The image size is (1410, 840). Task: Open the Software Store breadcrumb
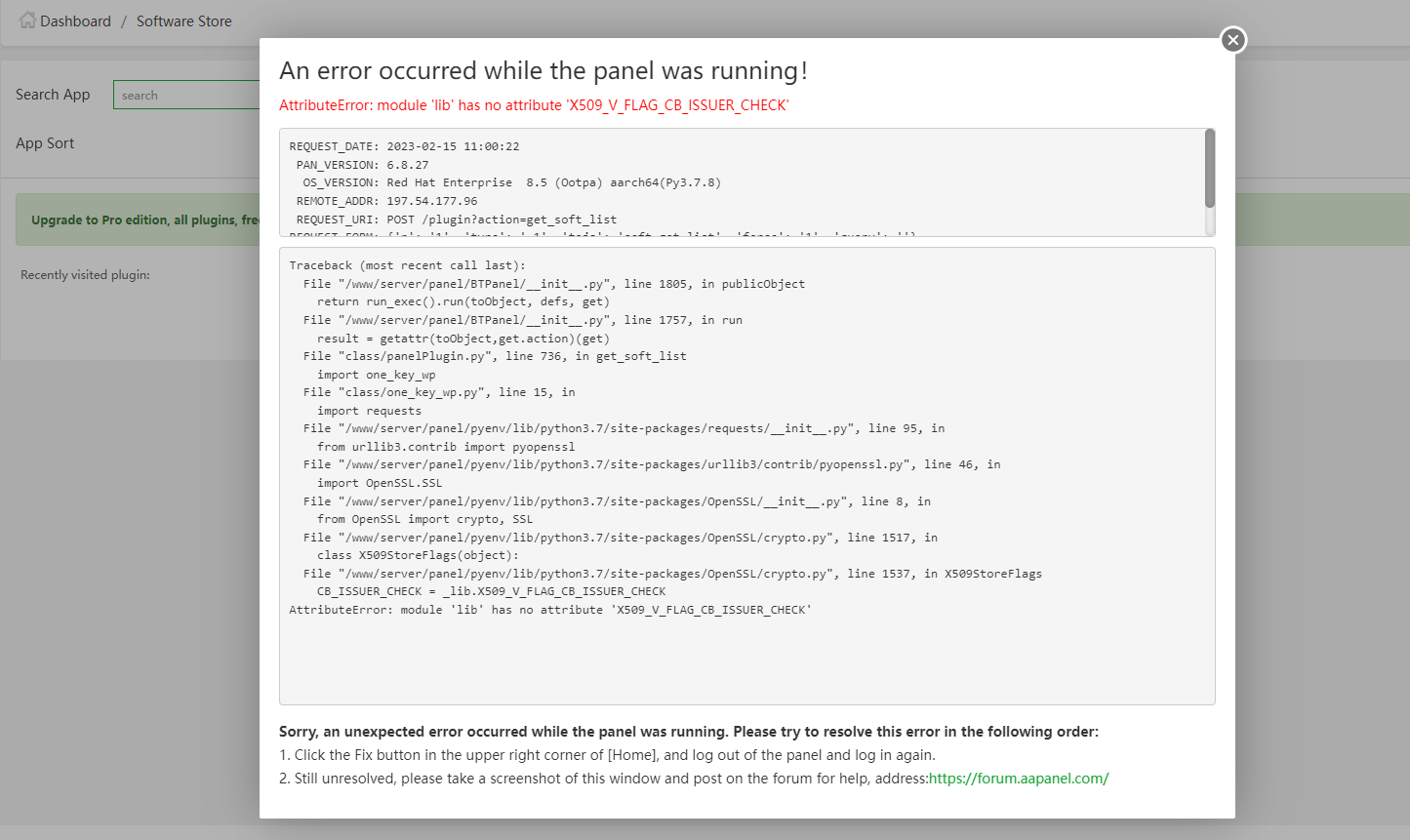(183, 21)
